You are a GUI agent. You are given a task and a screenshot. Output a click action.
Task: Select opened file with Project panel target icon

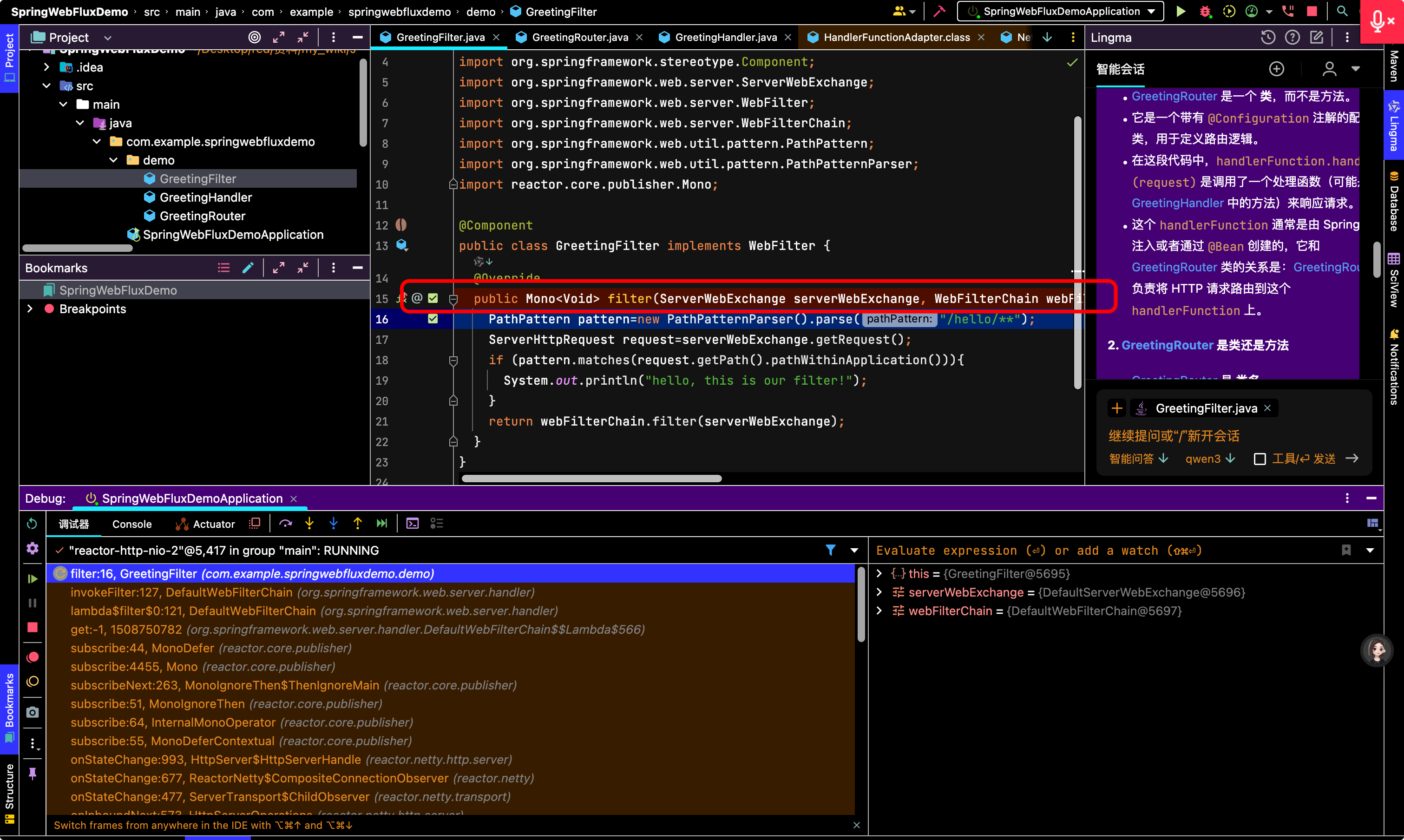click(255, 37)
